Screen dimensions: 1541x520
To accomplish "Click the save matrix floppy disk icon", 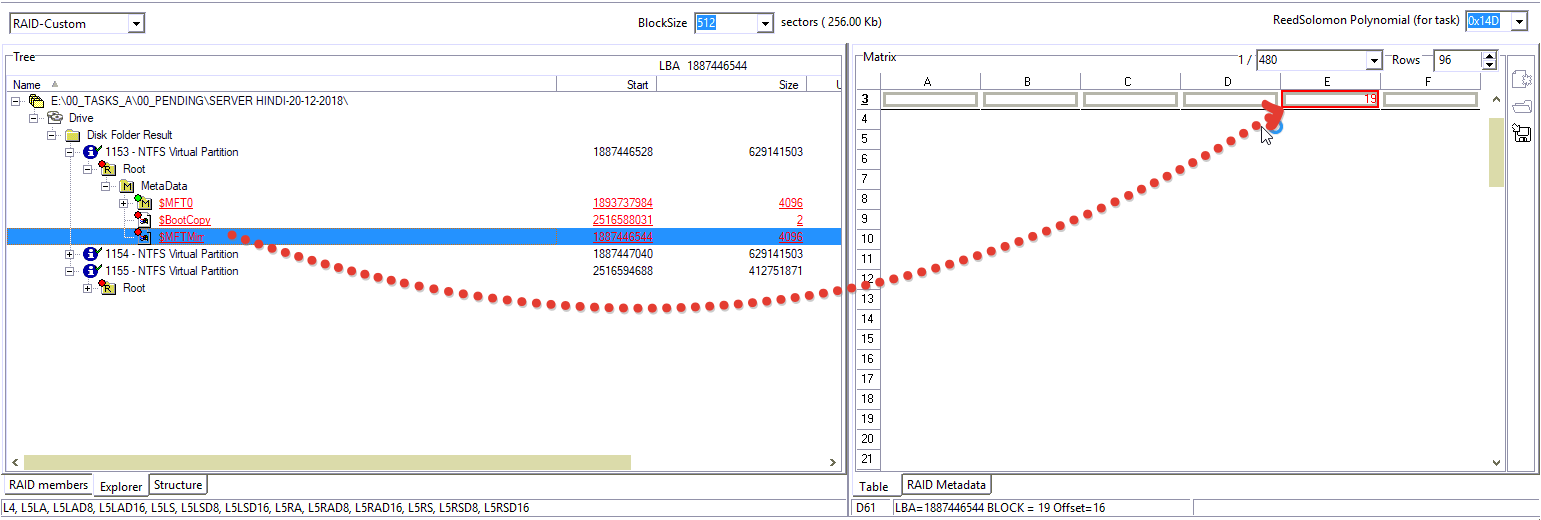I will pos(1522,133).
